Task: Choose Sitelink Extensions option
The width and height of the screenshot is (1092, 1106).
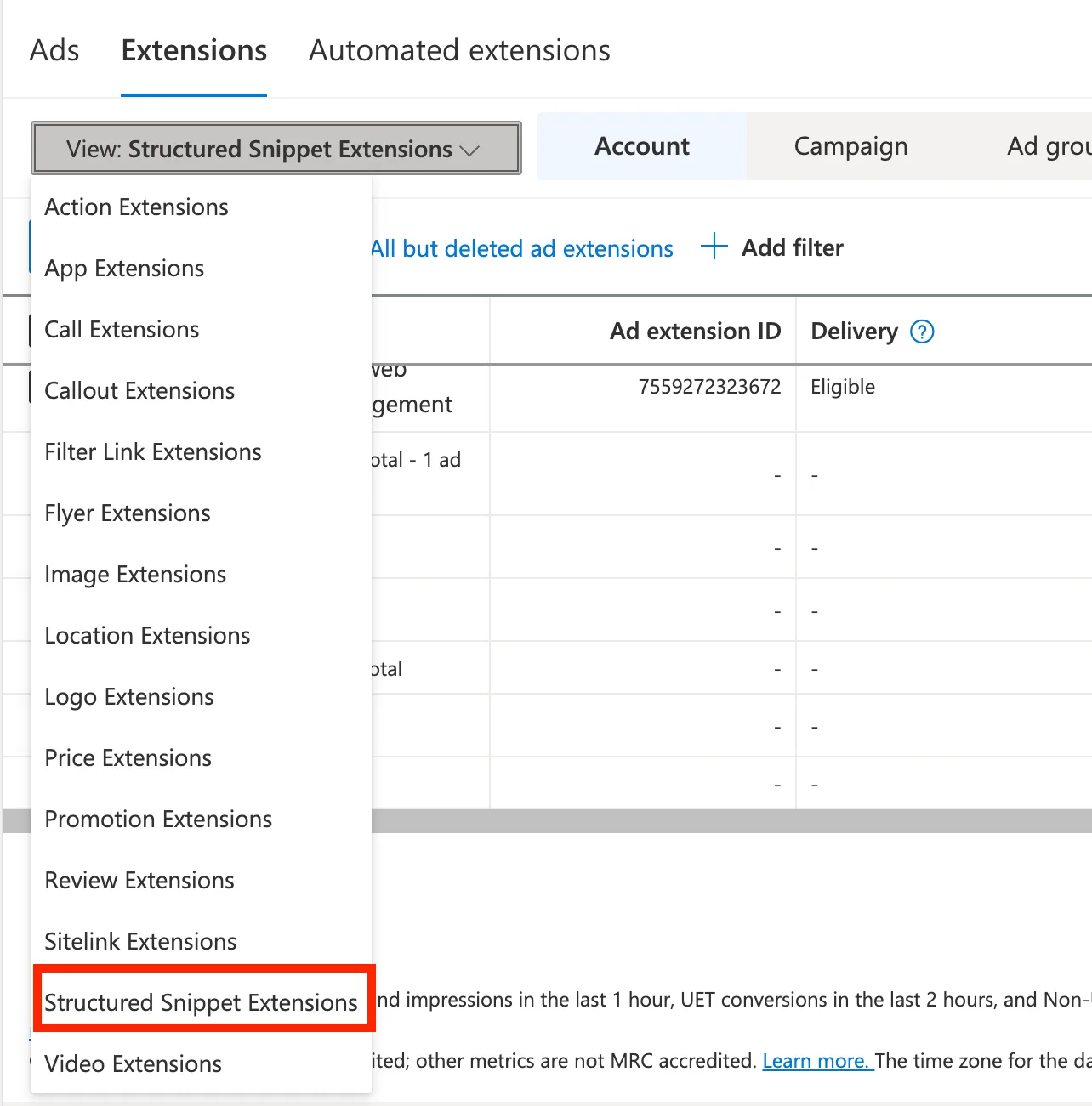Action: point(201,941)
